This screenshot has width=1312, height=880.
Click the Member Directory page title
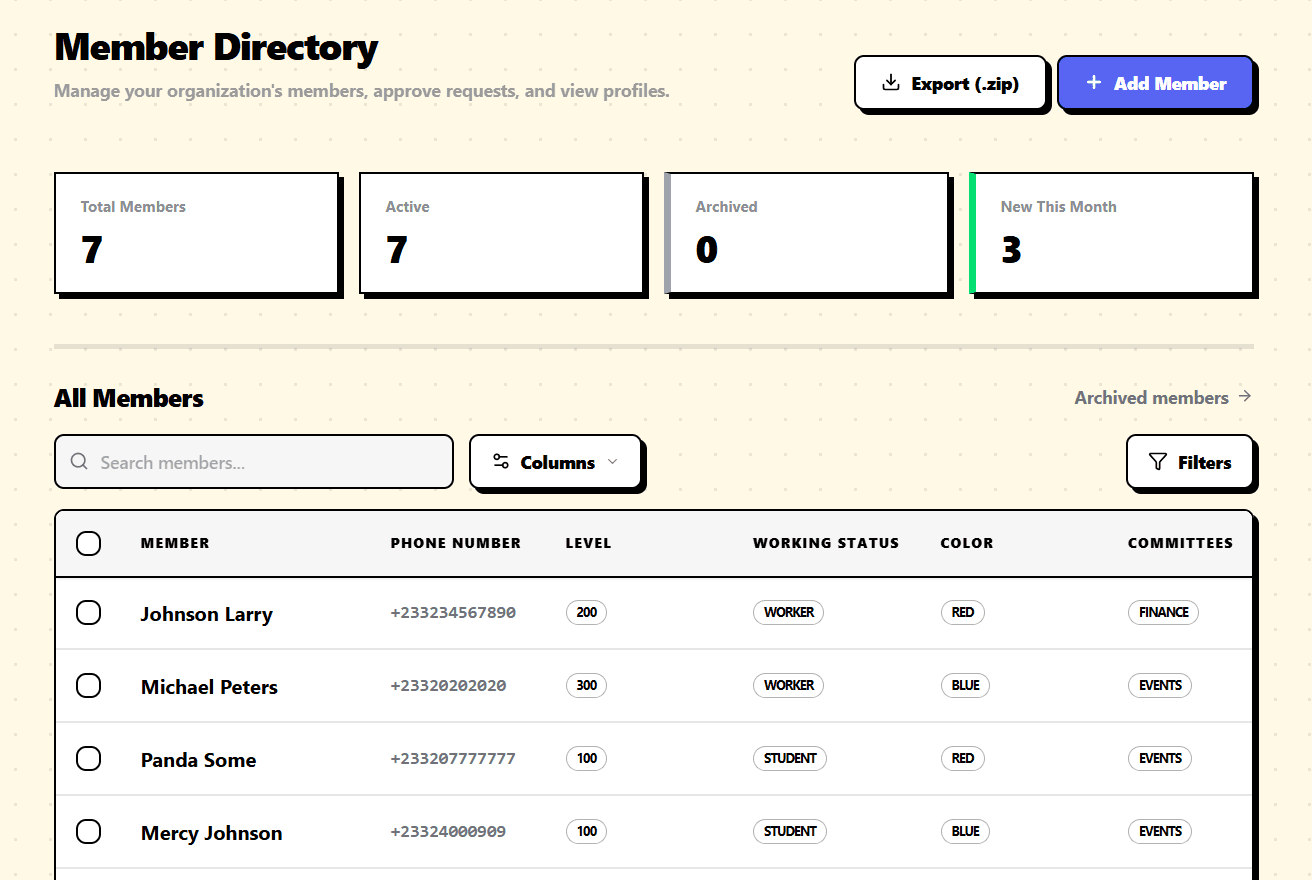click(216, 47)
